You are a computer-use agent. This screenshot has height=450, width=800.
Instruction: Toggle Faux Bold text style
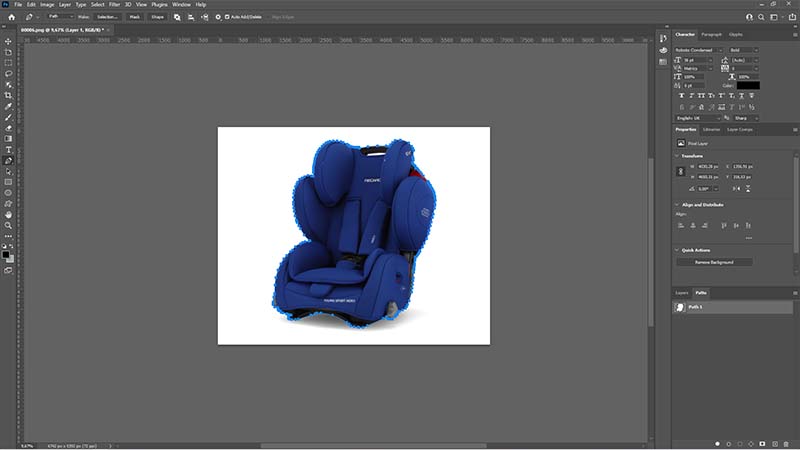[x=682, y=96]
